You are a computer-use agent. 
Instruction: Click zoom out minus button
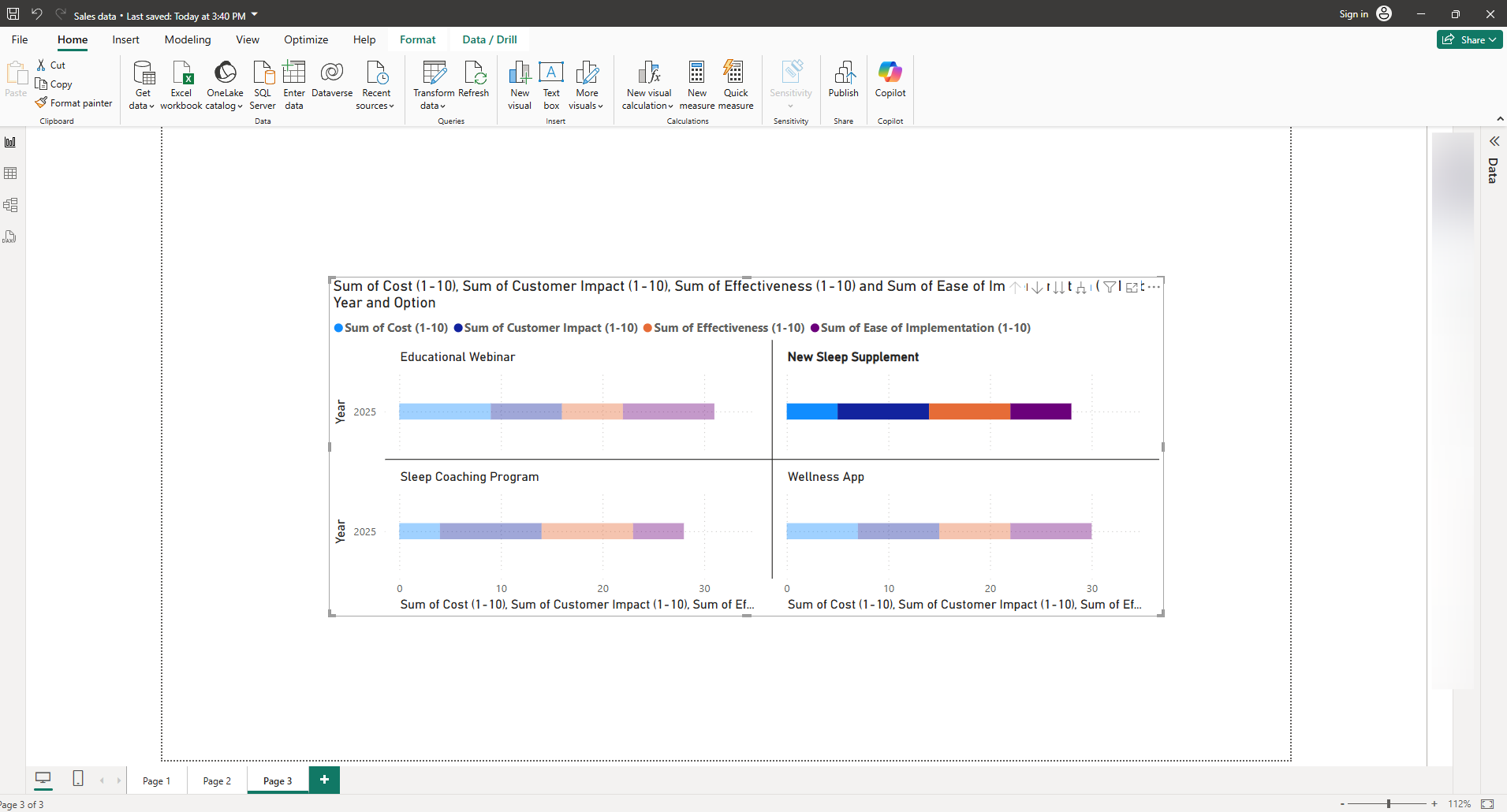1342,803
